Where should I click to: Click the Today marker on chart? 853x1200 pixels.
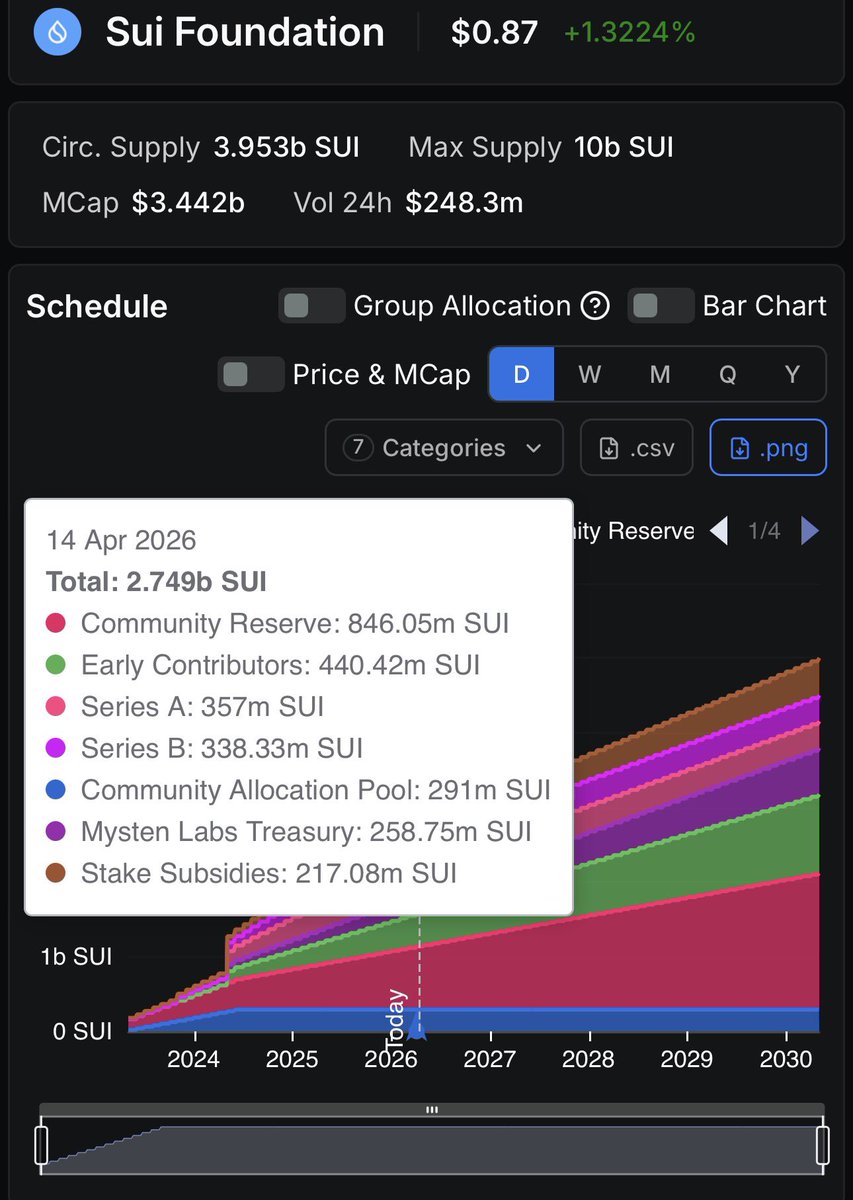click(x=417, y=1028)
